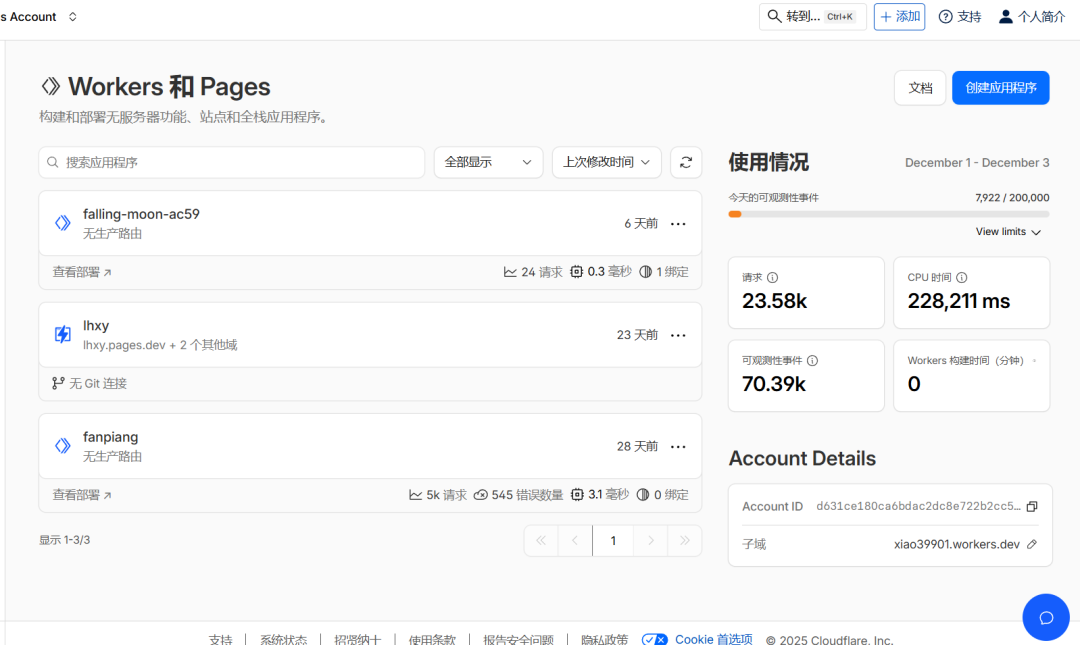Click the observability events usage progress bar
Screen dimensions: 1080x645
coord(889,214)
